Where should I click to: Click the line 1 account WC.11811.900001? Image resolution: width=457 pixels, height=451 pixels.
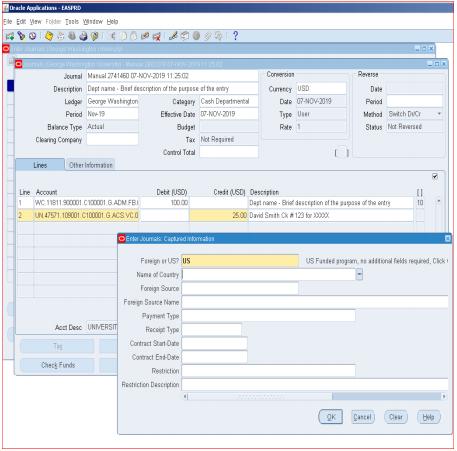(86, 203)
